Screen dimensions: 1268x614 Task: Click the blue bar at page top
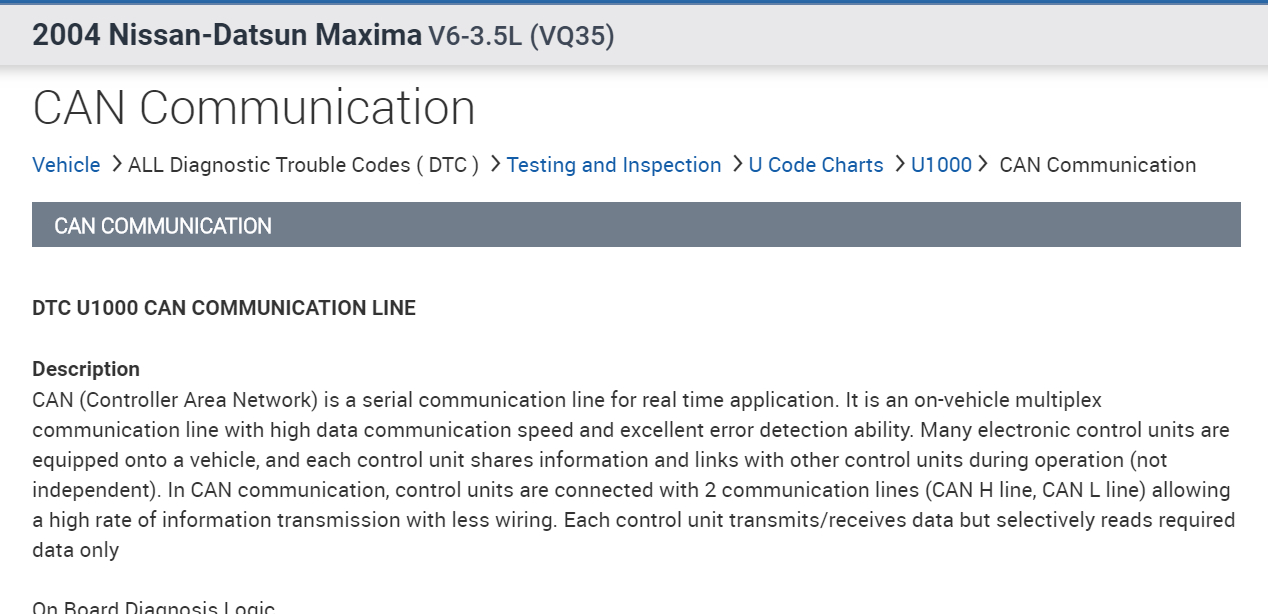pyautogui.click(x=634, y=2)
